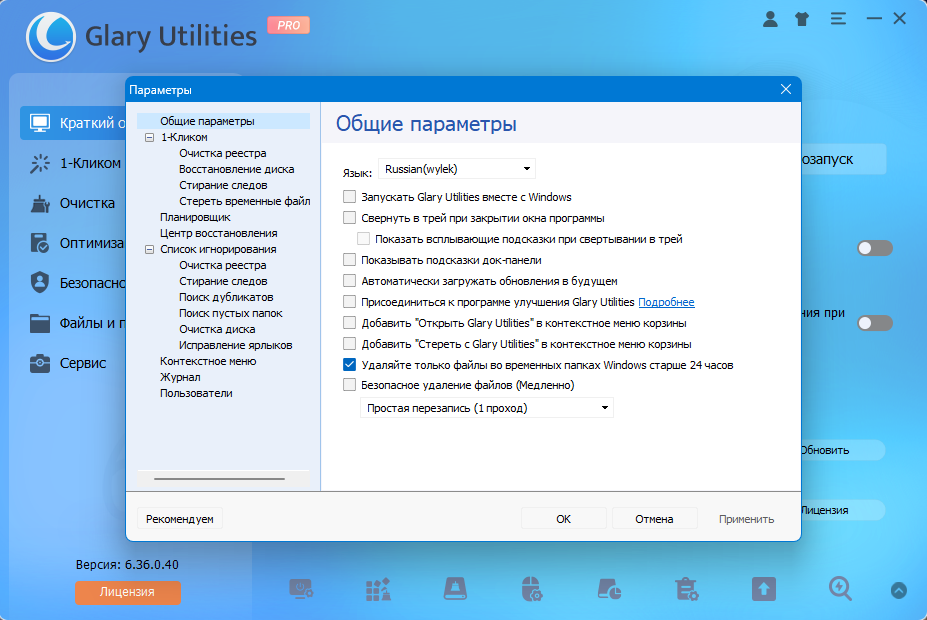
Task: Enable Запускать Glary Utilities вместе с Windows
Action: point(349,196)
